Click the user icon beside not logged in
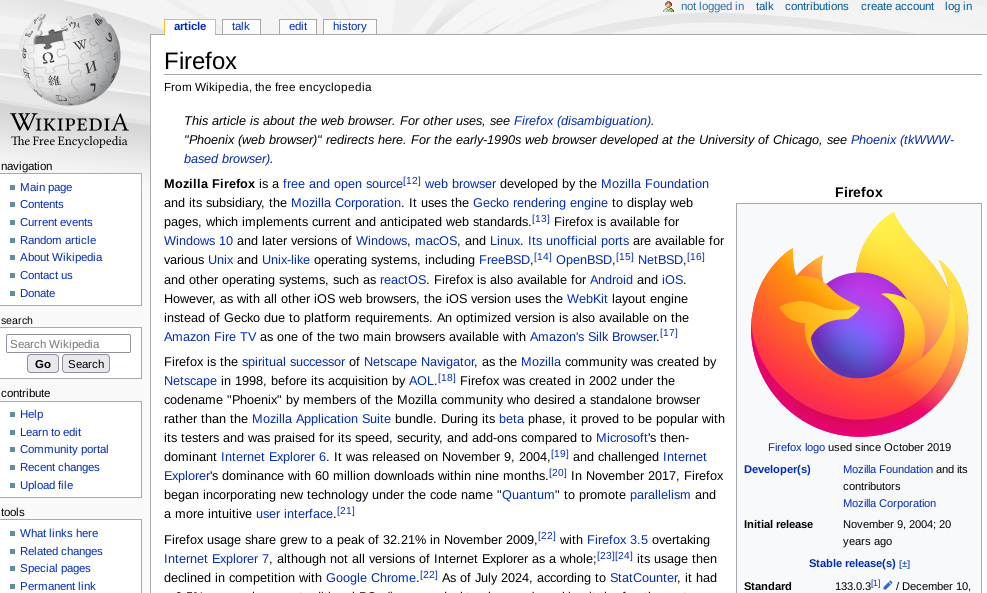This screenshot has height=593, width=987. (x=668, y=6)
